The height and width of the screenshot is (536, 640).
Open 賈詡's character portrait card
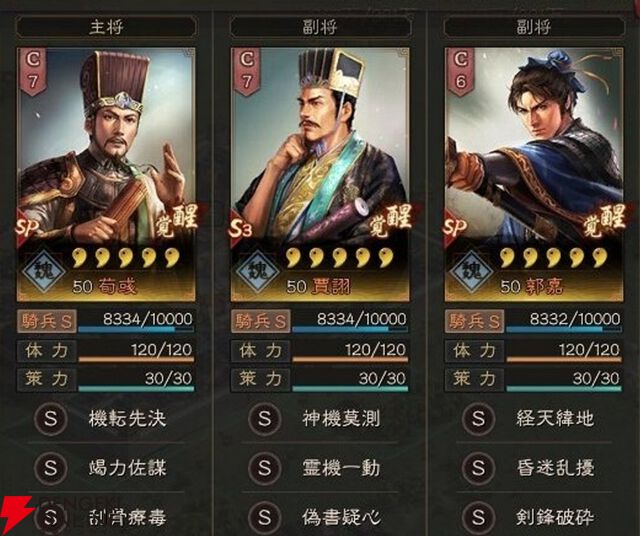pos(320,174)
